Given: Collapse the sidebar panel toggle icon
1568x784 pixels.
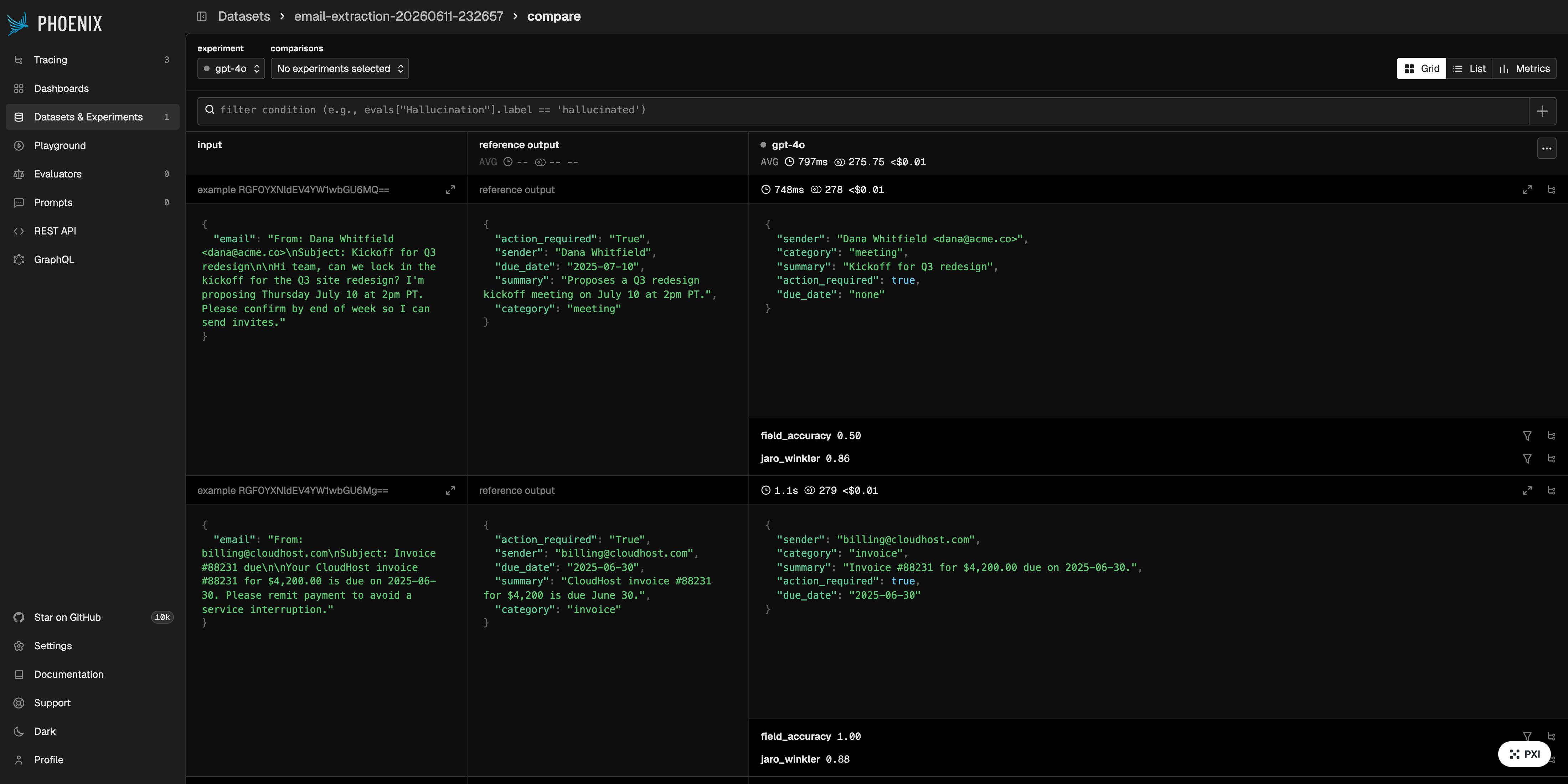Looking at the screenshot, I should click(x=201, y=16).
